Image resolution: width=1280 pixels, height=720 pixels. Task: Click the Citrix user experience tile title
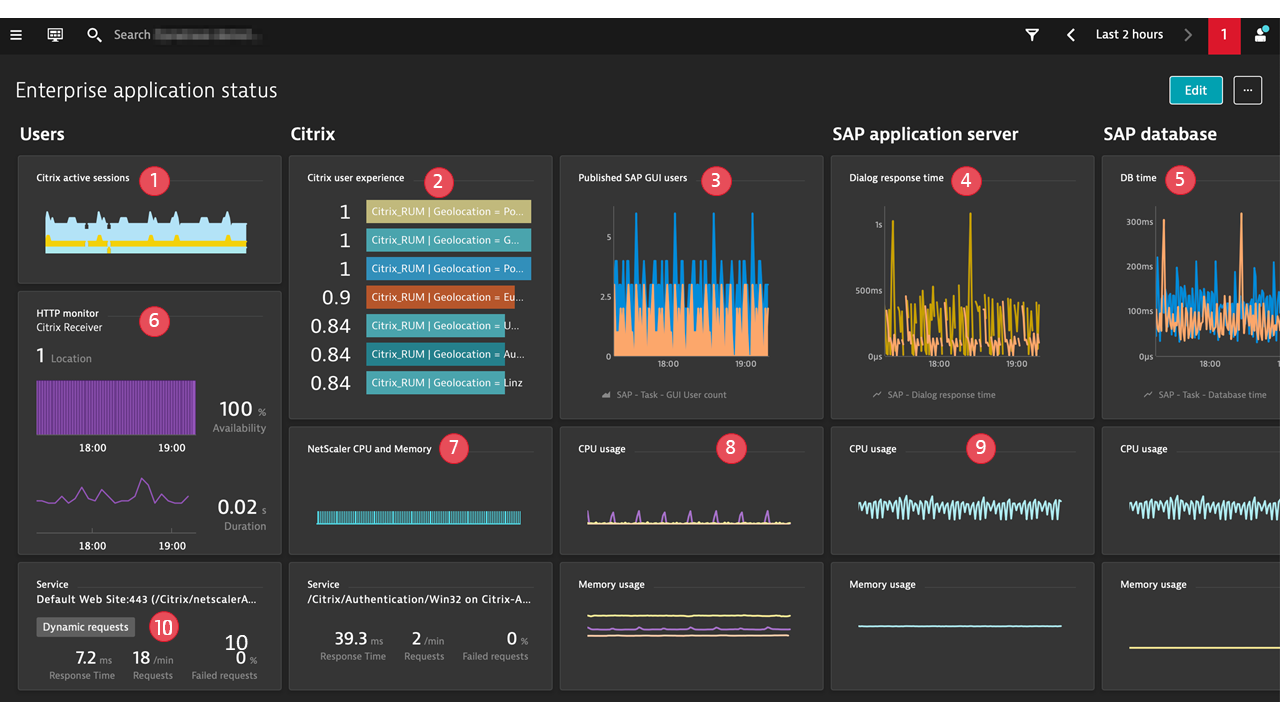point(356,178)
